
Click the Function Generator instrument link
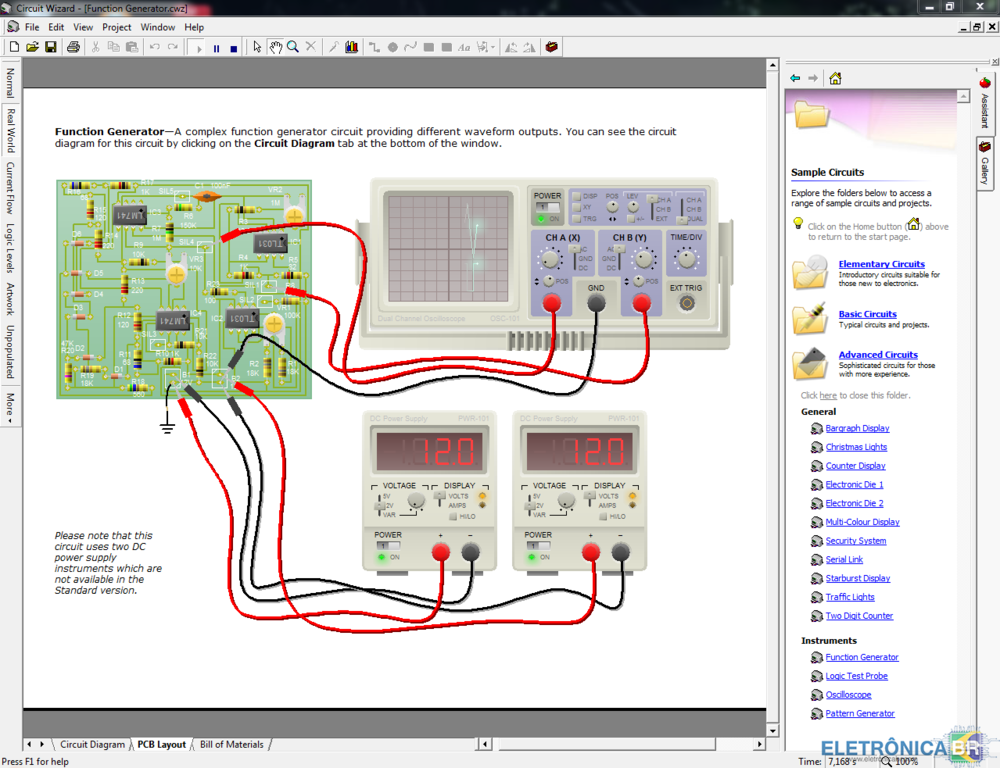click(x=861, y=657)
